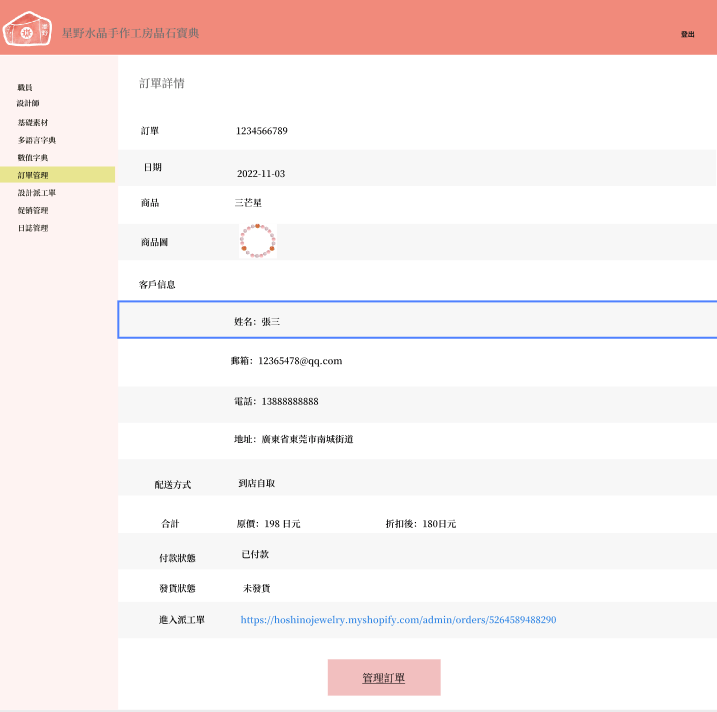Screen dimensions: 717x712
Task: Open the bracelet product image thumbnail
Action: [x=257, y=242]
